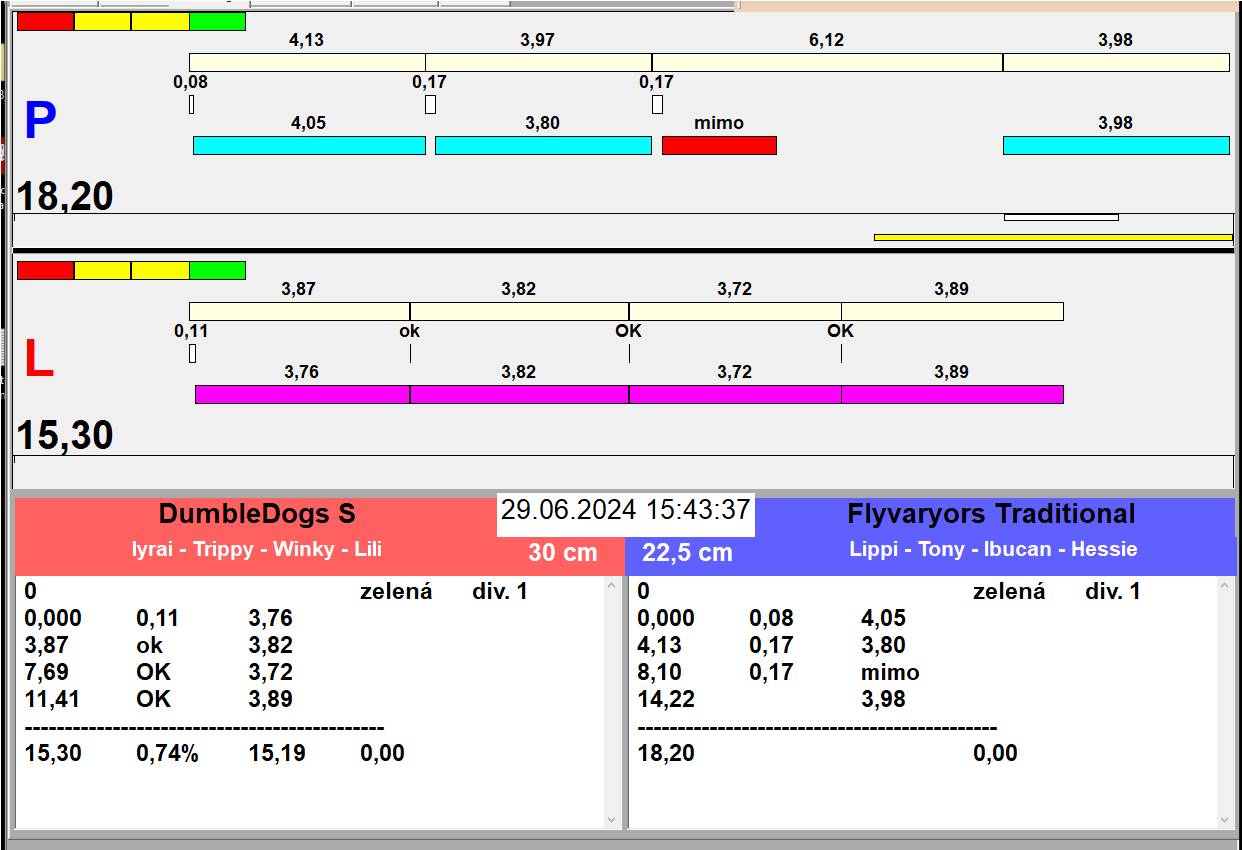Click the cyan 3,80 run bar
The width and height of the screenshot is (1242, 850).
click(x=543, y=146)
